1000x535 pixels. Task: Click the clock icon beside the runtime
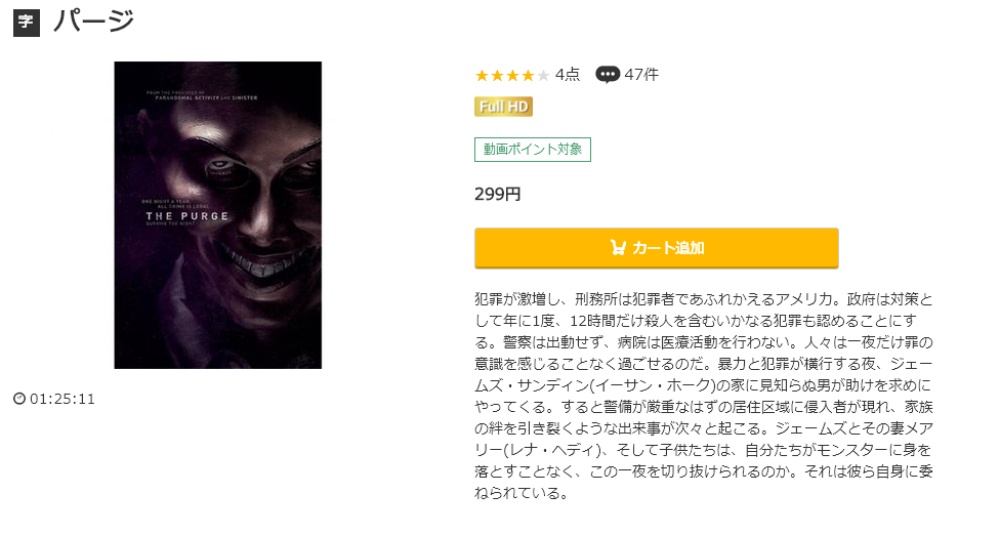click(x=20, y=399)
